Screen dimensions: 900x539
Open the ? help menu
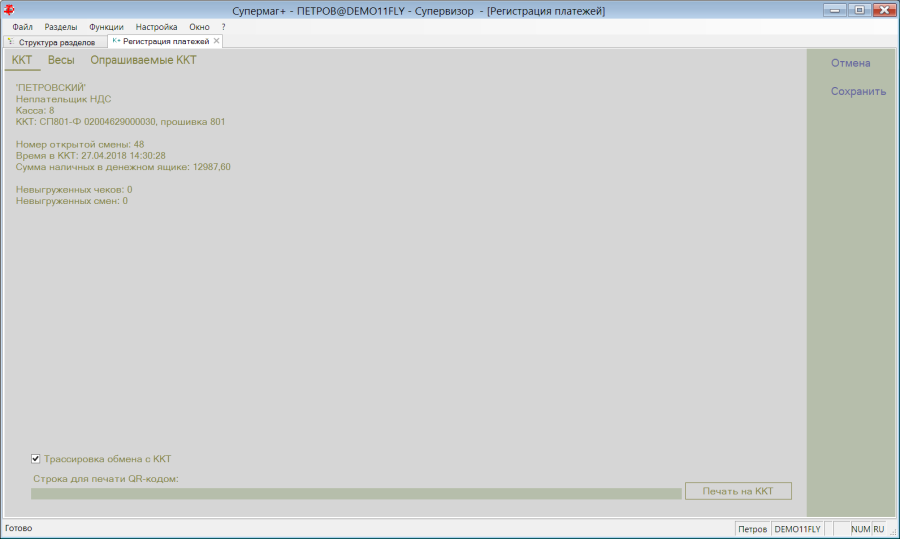223,27
